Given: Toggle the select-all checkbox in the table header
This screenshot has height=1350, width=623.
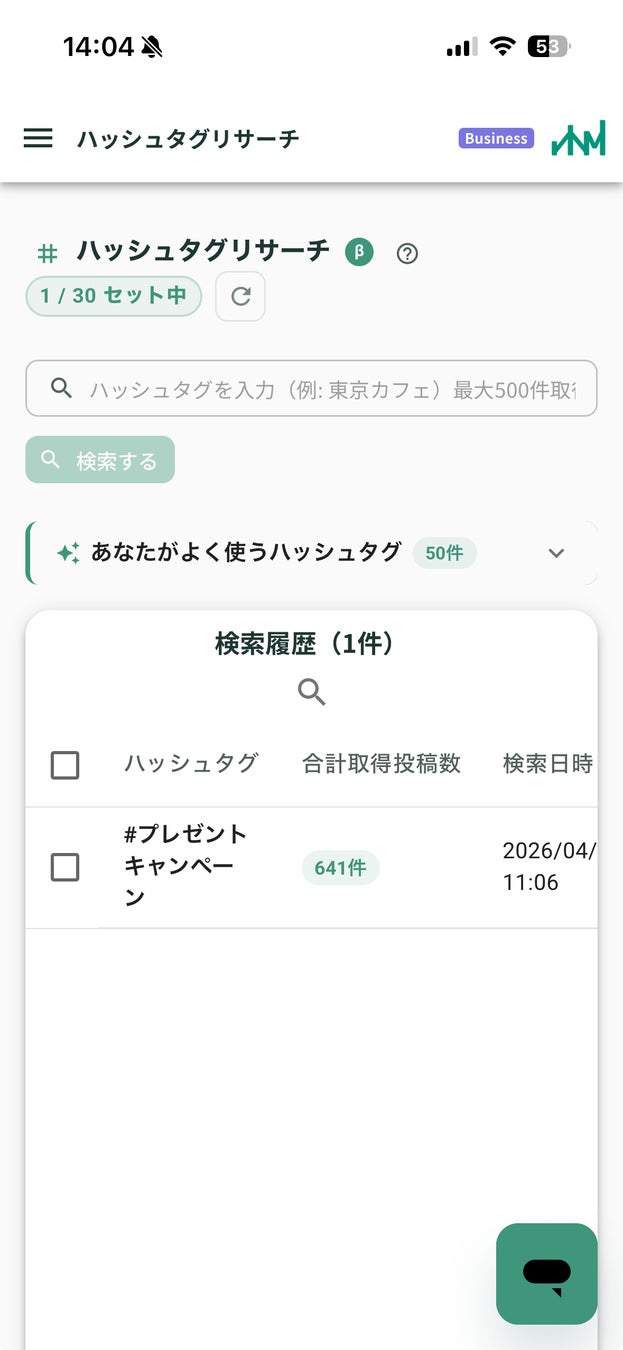Looking at the screenshot, I should (64, 764).
